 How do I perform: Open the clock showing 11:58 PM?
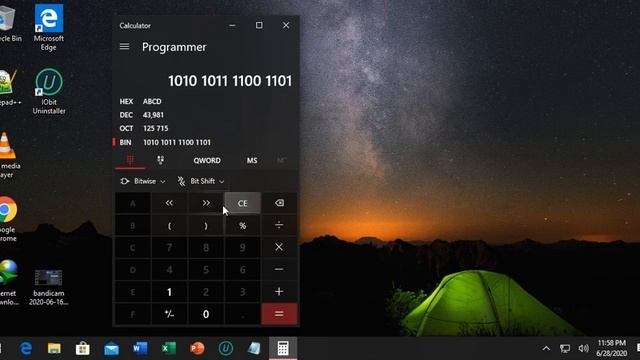point(611,348)
